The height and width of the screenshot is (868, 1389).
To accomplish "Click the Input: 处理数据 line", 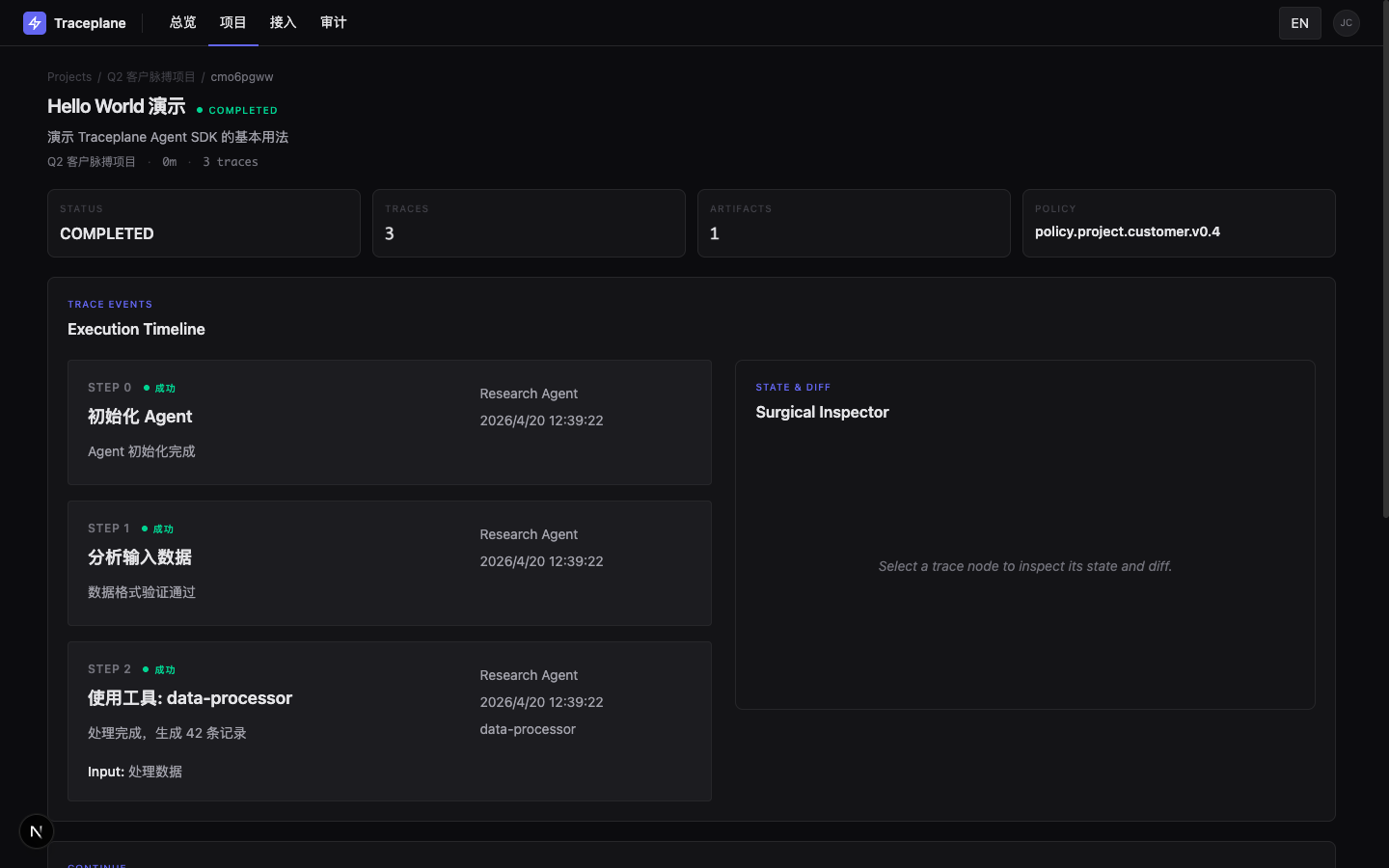I will (135, 772).
